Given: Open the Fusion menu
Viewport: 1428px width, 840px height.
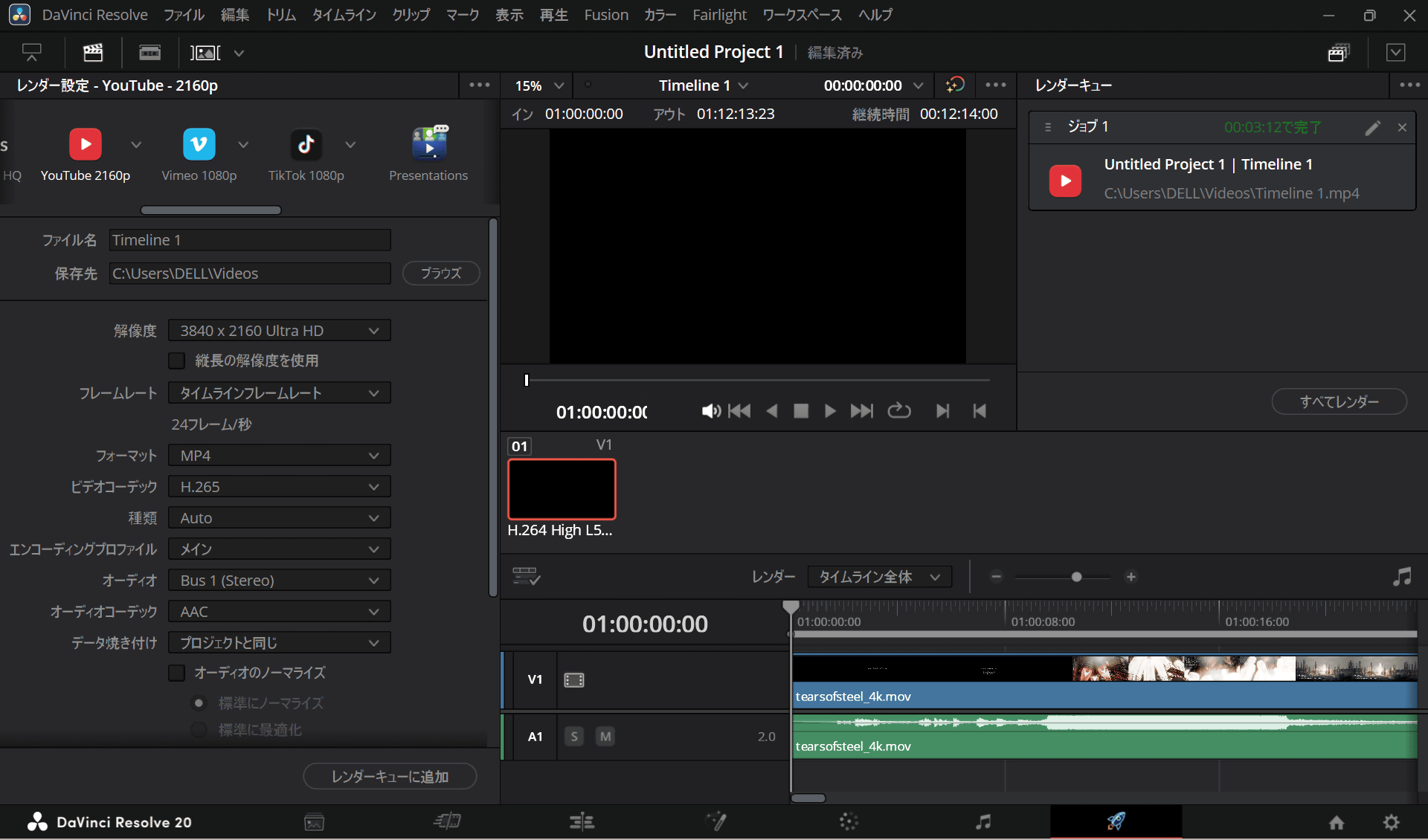Looking at the screenshot, I should [605, 15].
